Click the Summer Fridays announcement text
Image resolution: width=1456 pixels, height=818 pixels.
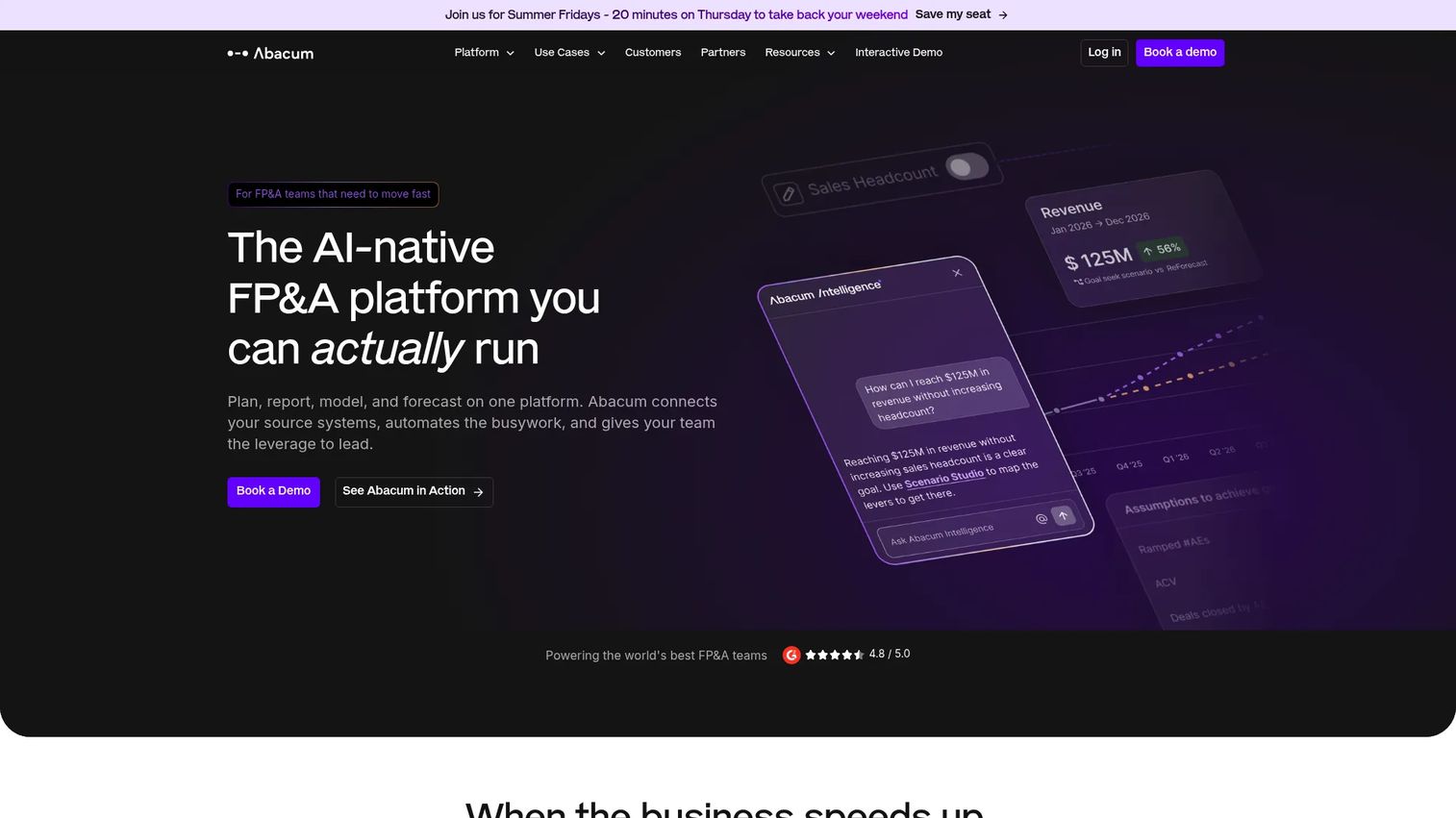(676, 14)
